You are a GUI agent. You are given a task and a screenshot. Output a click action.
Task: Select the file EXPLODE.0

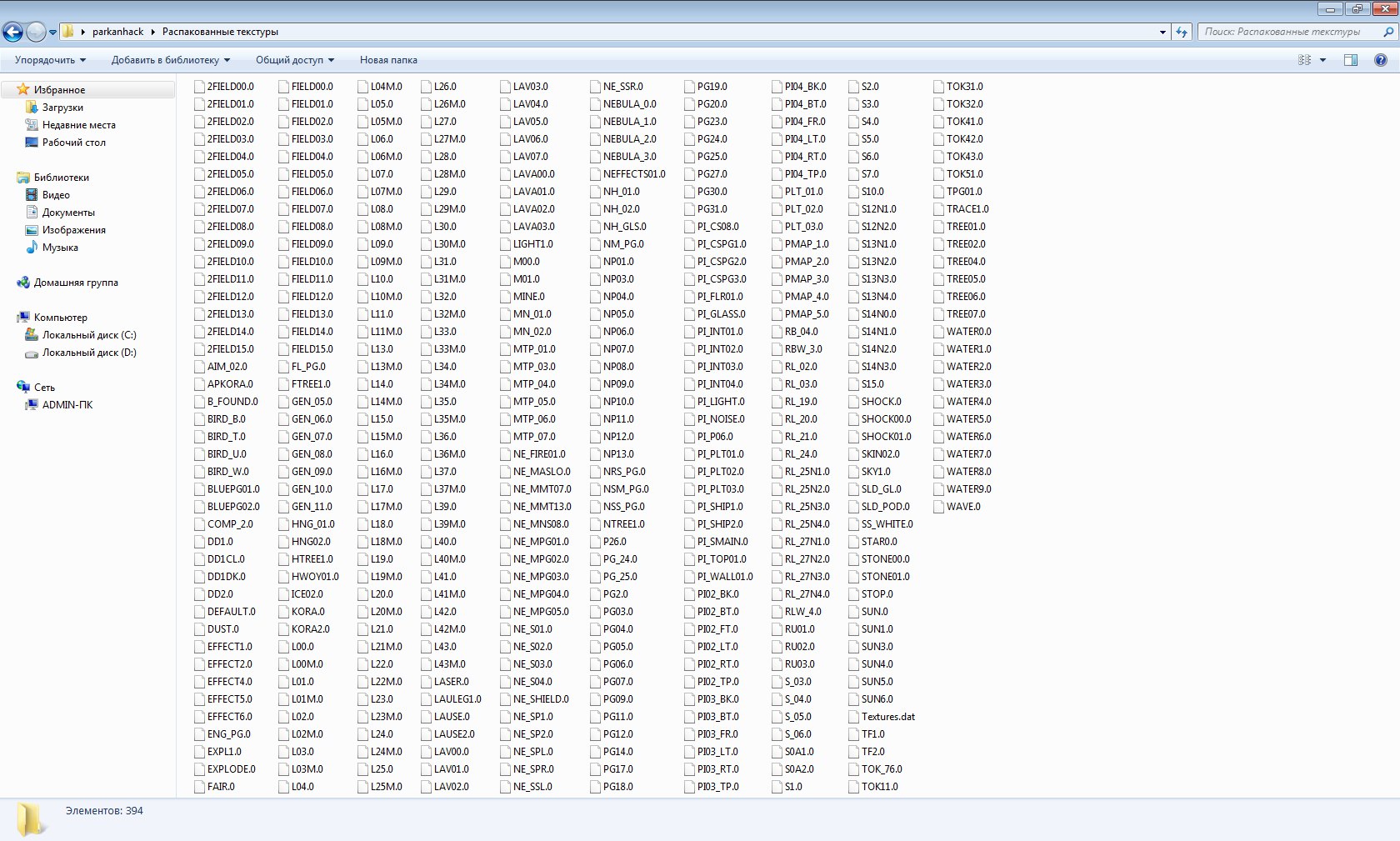tap(225, 769)
